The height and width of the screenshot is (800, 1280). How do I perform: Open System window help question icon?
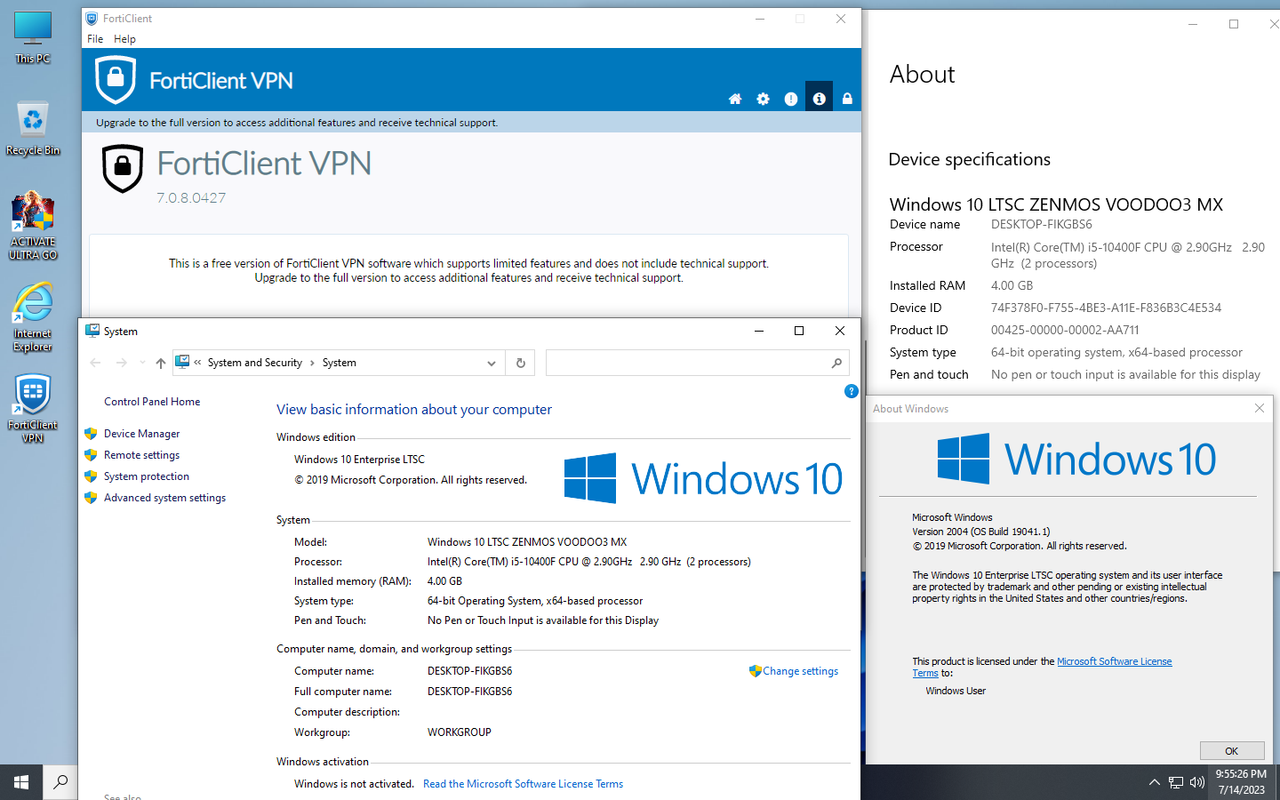(x=851, y=391)
